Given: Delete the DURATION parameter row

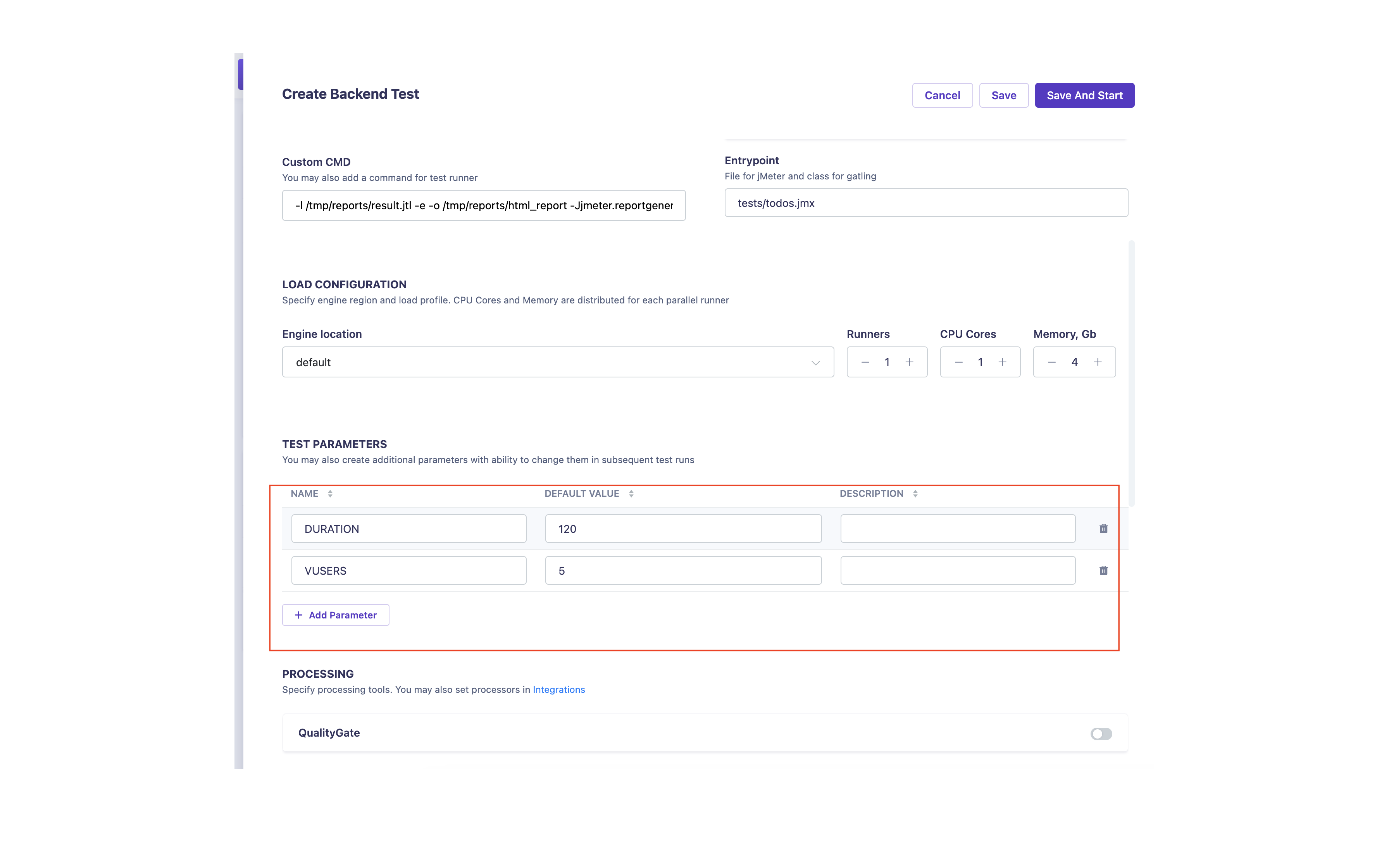Looking at the screenshot, I should (x=1103, y=529).
